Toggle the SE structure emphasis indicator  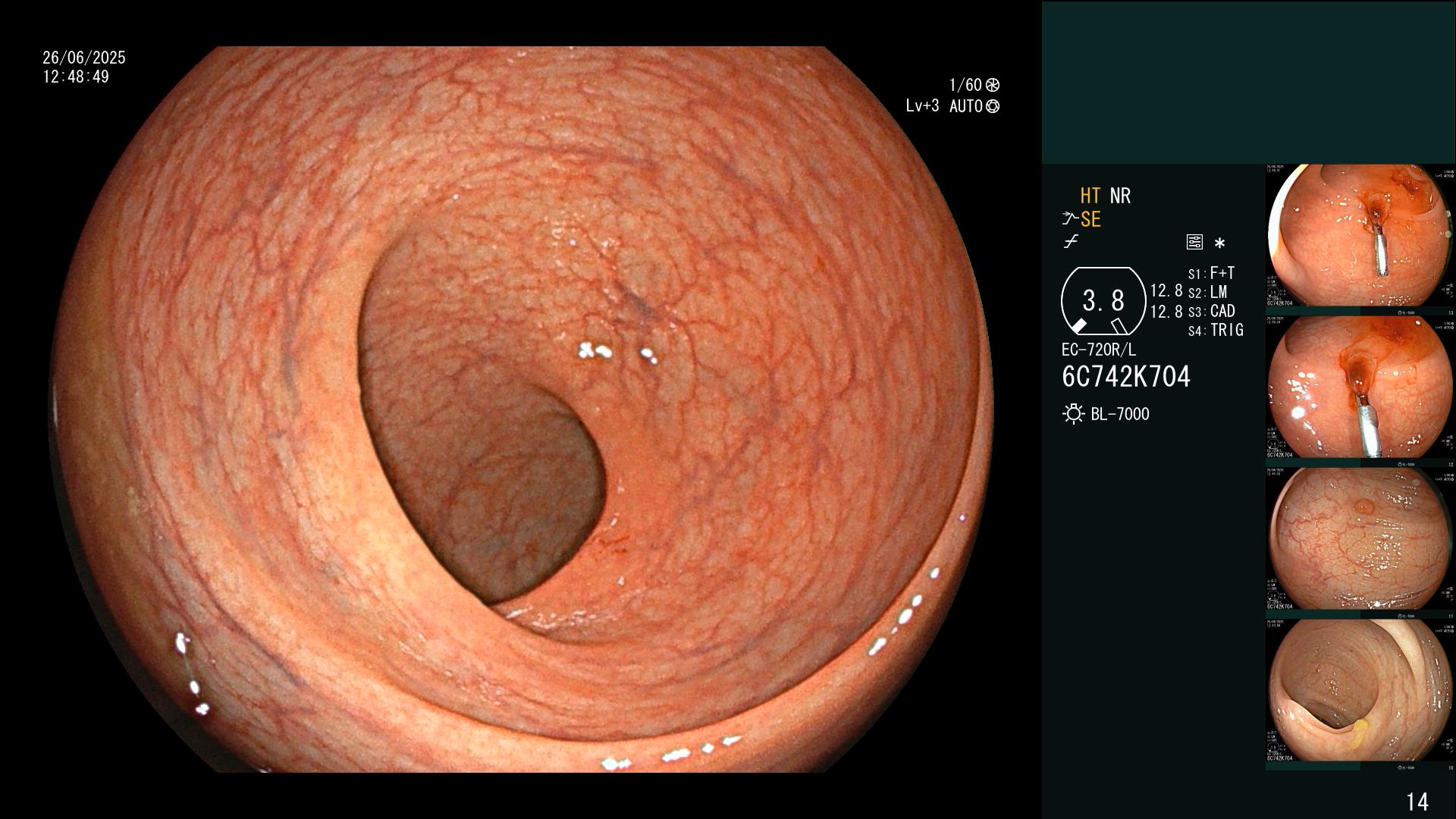point(1090,220)
